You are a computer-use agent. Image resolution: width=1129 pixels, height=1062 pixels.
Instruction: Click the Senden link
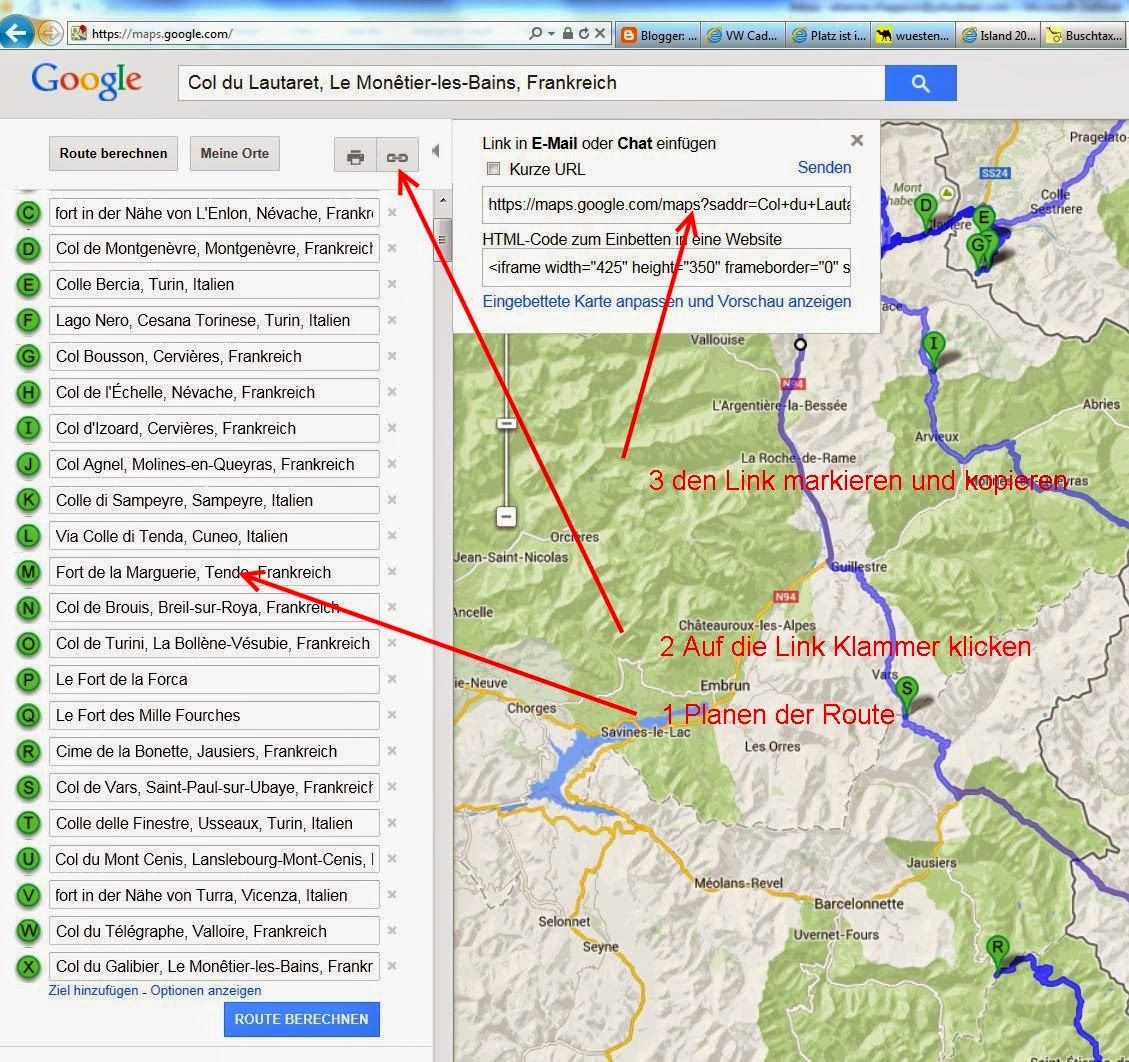tap(824, 167)
